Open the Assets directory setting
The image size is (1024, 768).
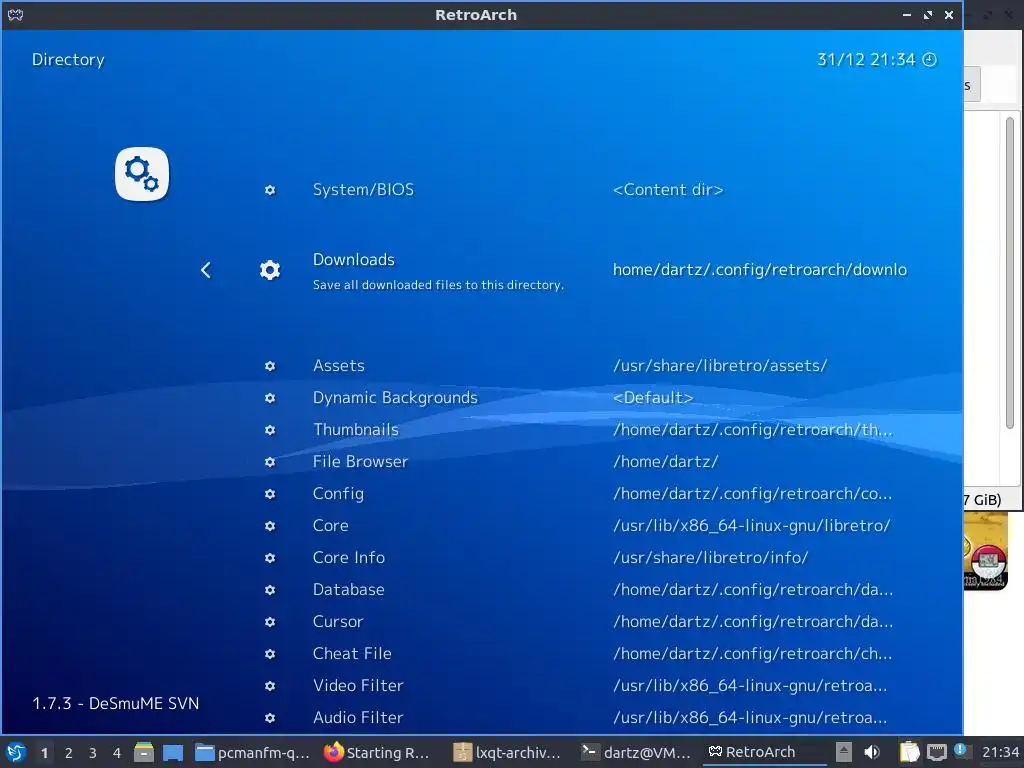[338, 366]
